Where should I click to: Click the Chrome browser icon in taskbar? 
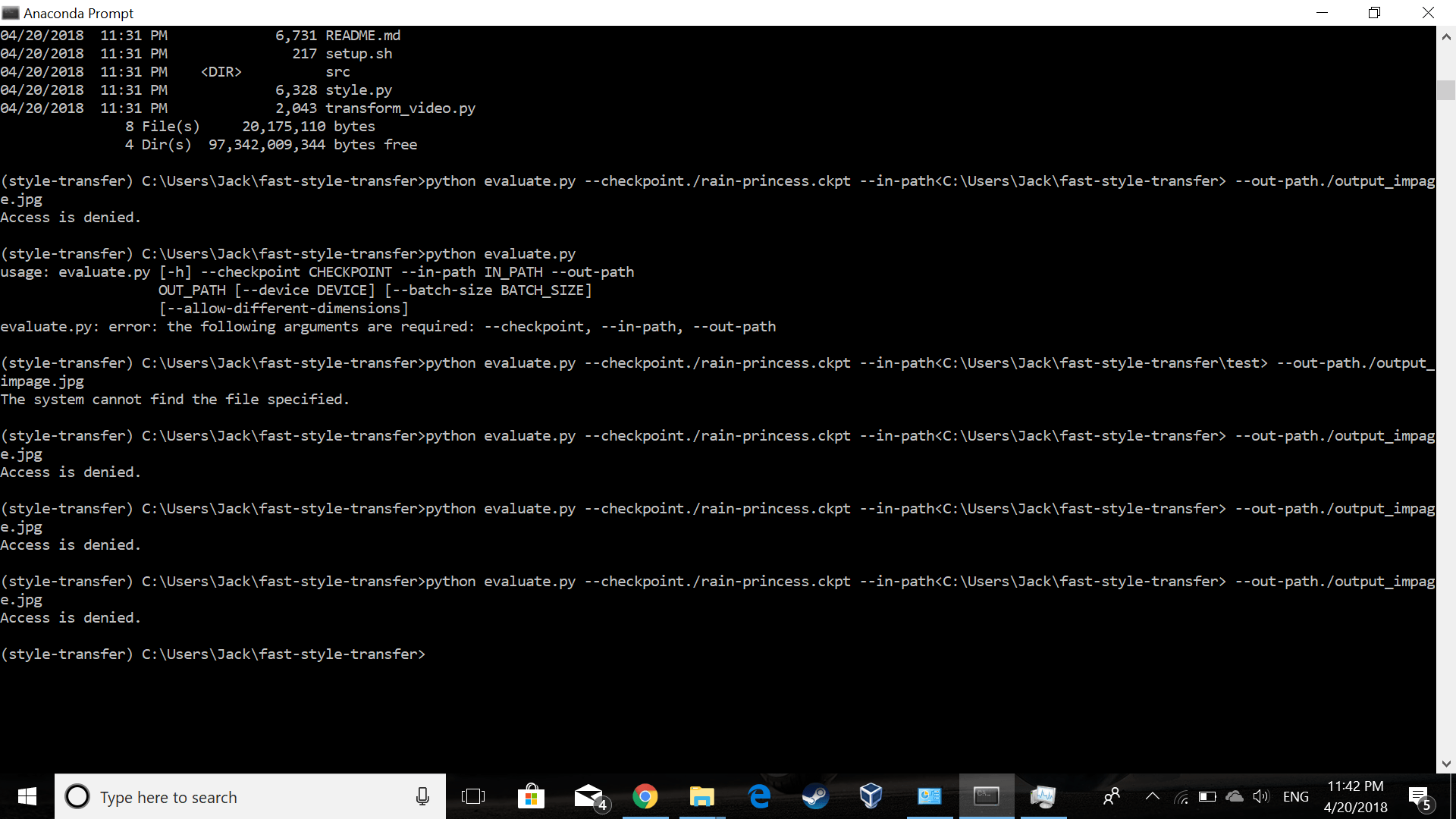pos(644,796)
